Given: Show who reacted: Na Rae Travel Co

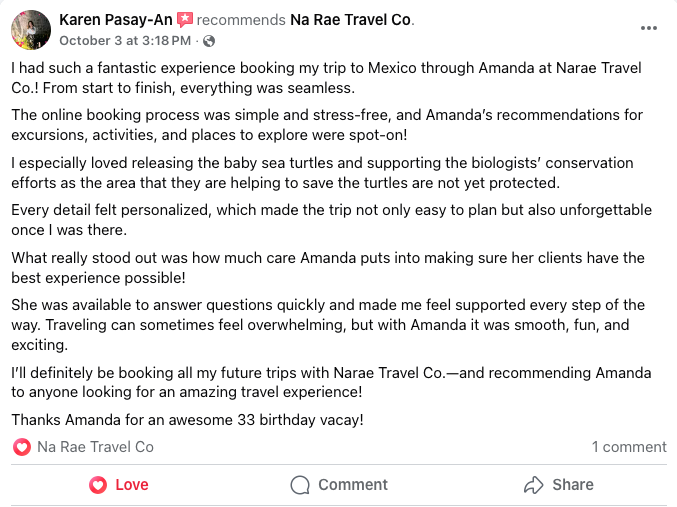Looking at the screenshot, I should tap(95, 447).
